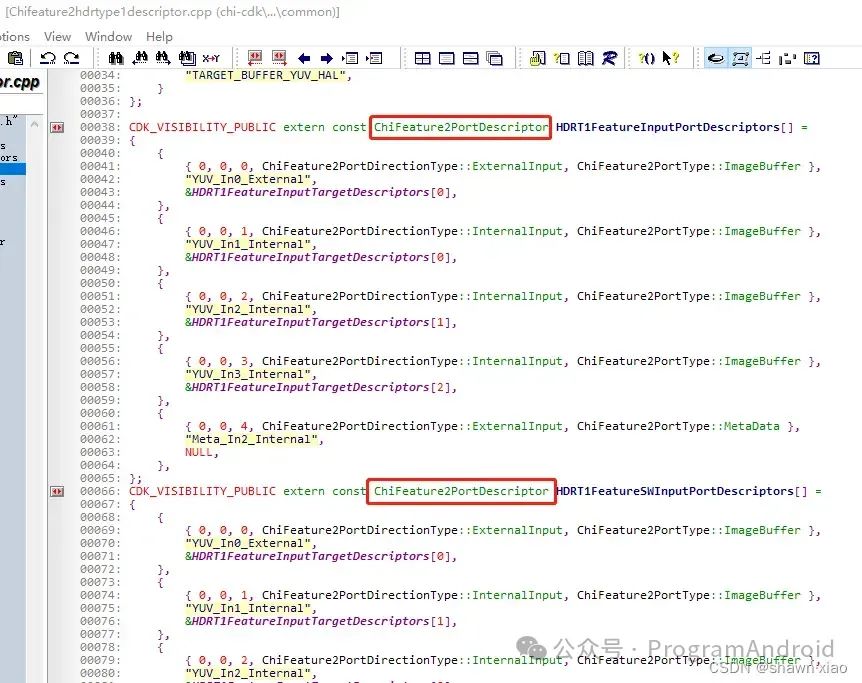
Task: Click HDRT1FeatureInputPortDescriptors[] identifier
Action: tap(675, 127)
